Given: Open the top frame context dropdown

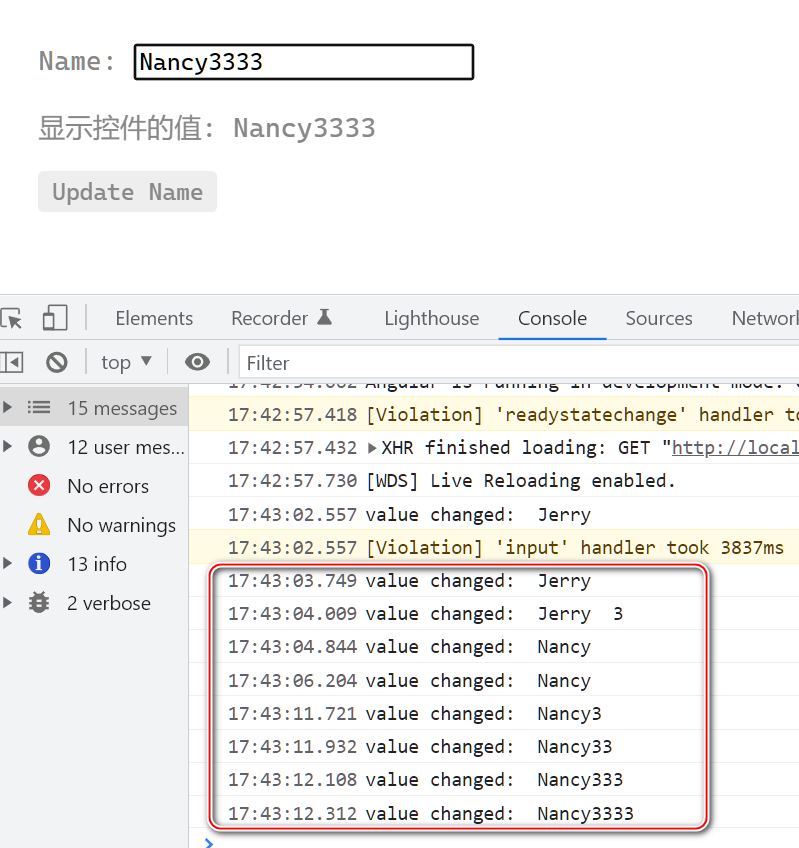Looking at the screenshot, I should click(125, 361).
